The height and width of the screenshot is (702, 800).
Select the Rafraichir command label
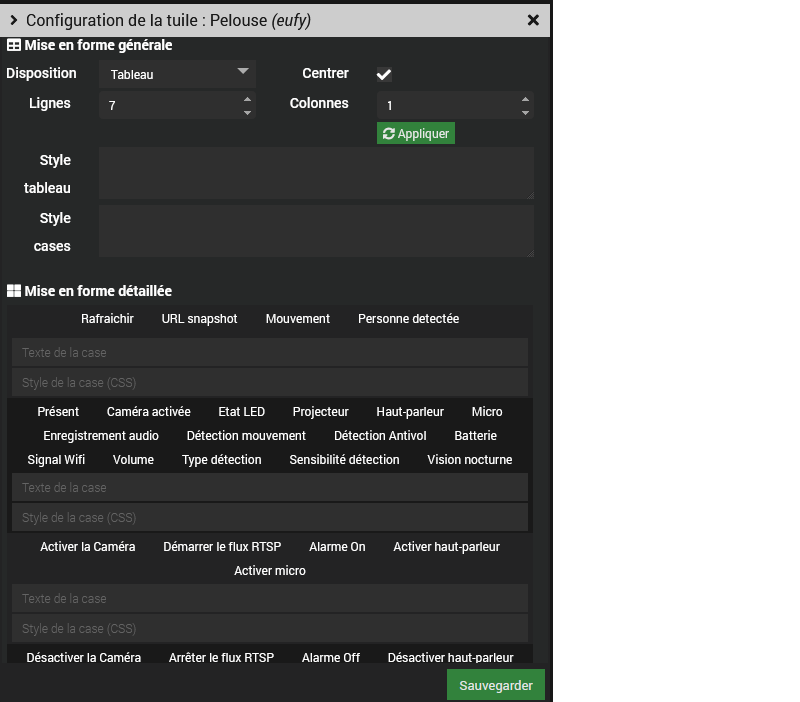(x=107, y=319)
